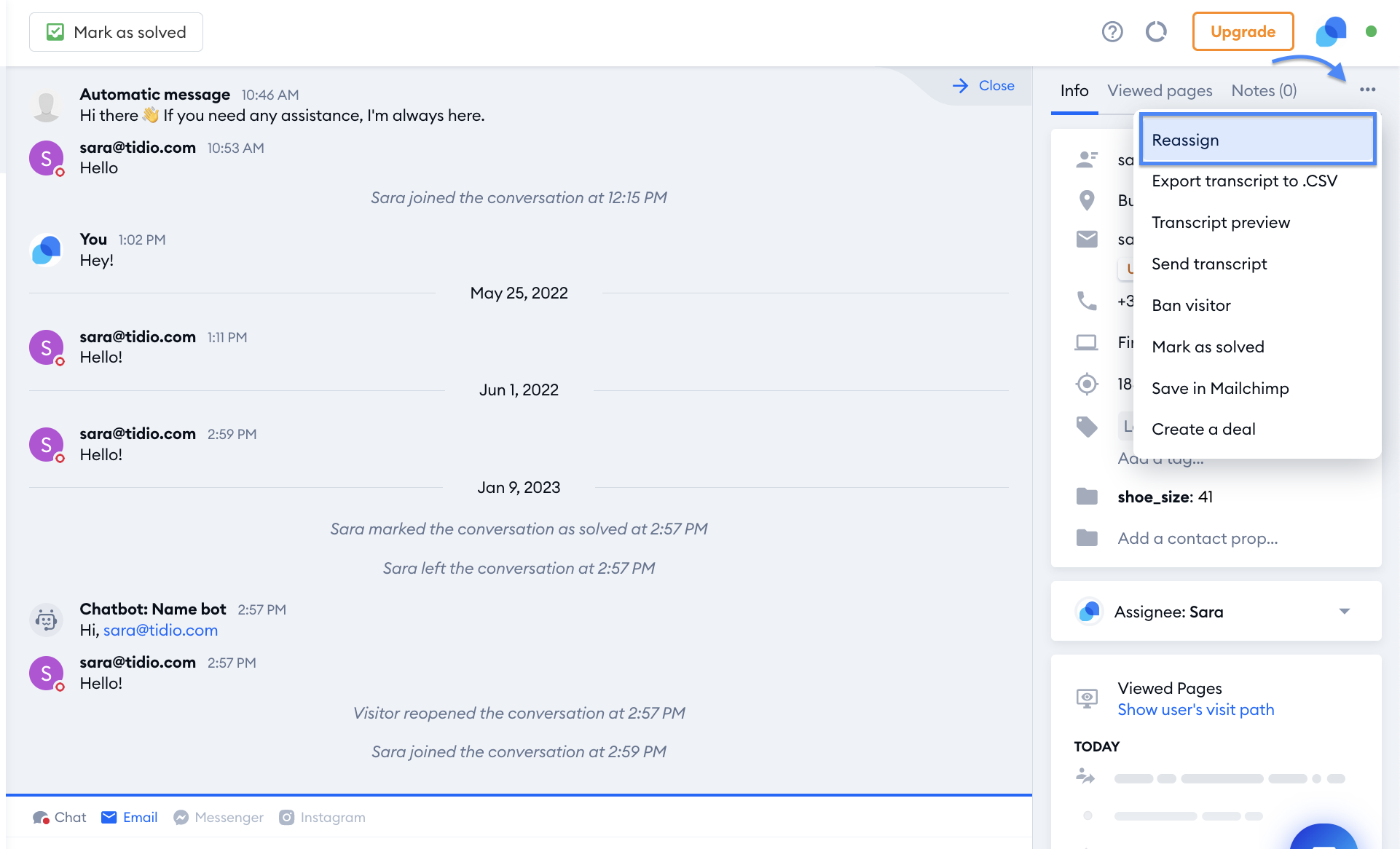The height and width of the screenshot is (849, 1400).
Task: Click the green online status dot
Action: pyautogui.click(x=1371, y=31)
